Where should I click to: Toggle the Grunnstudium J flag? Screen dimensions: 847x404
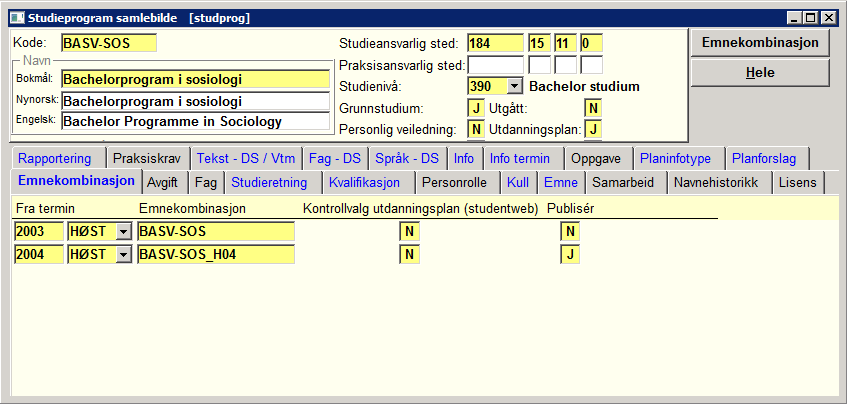click(476, 109)
